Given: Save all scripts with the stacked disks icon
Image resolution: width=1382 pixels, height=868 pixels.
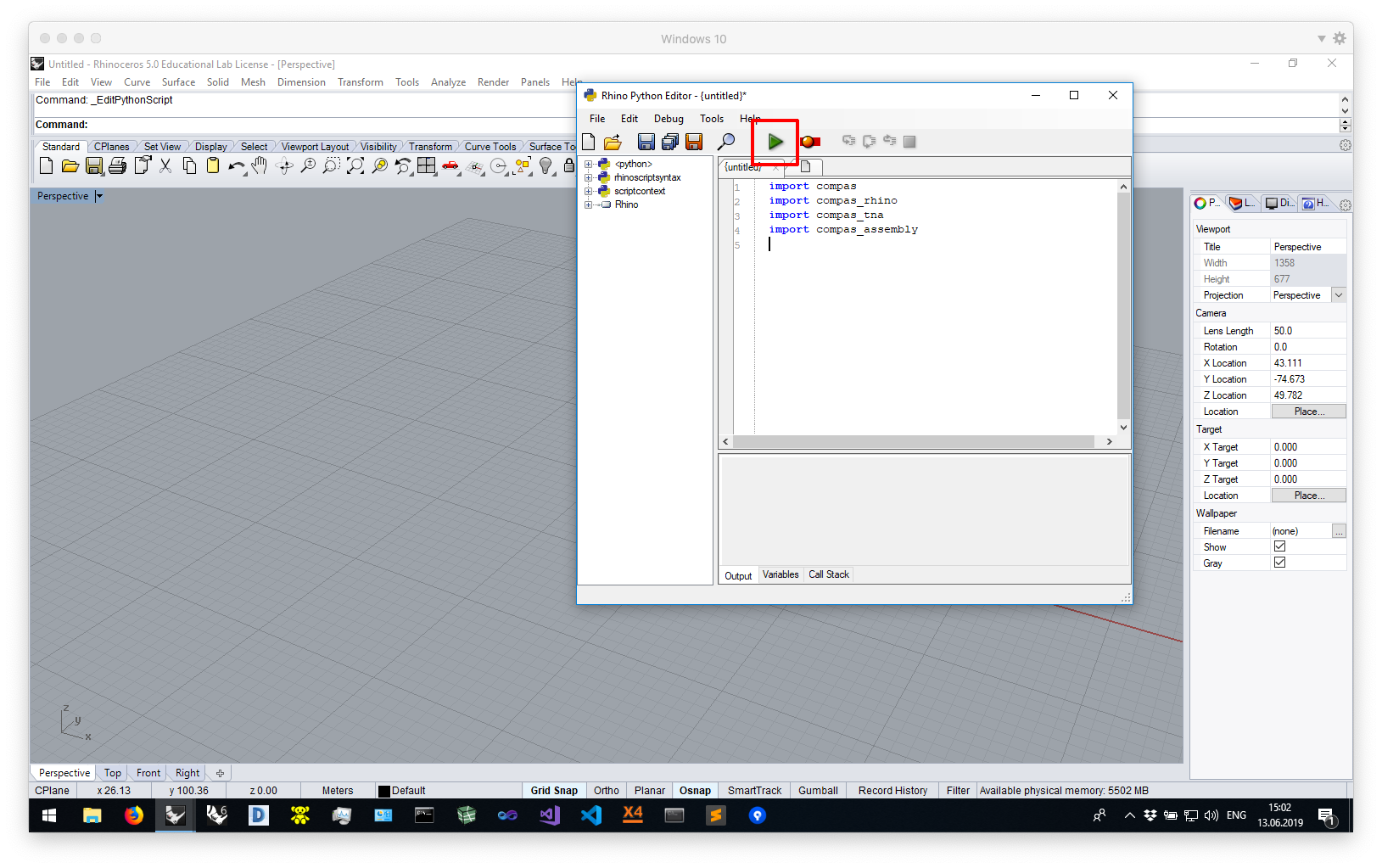Looking at the screenshot, I should [670, 142].
